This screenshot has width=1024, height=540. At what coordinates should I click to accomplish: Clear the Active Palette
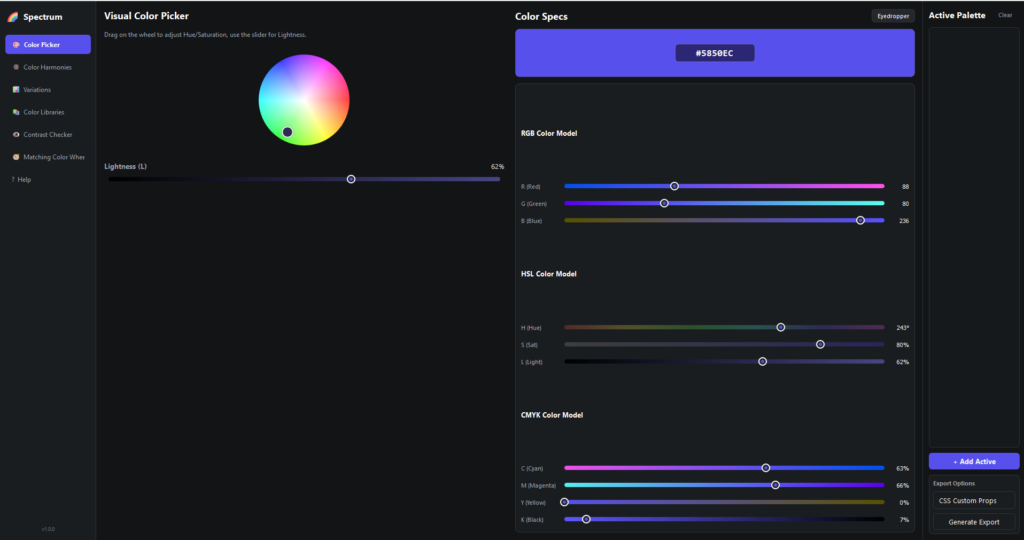click(x=1005, y=15)
